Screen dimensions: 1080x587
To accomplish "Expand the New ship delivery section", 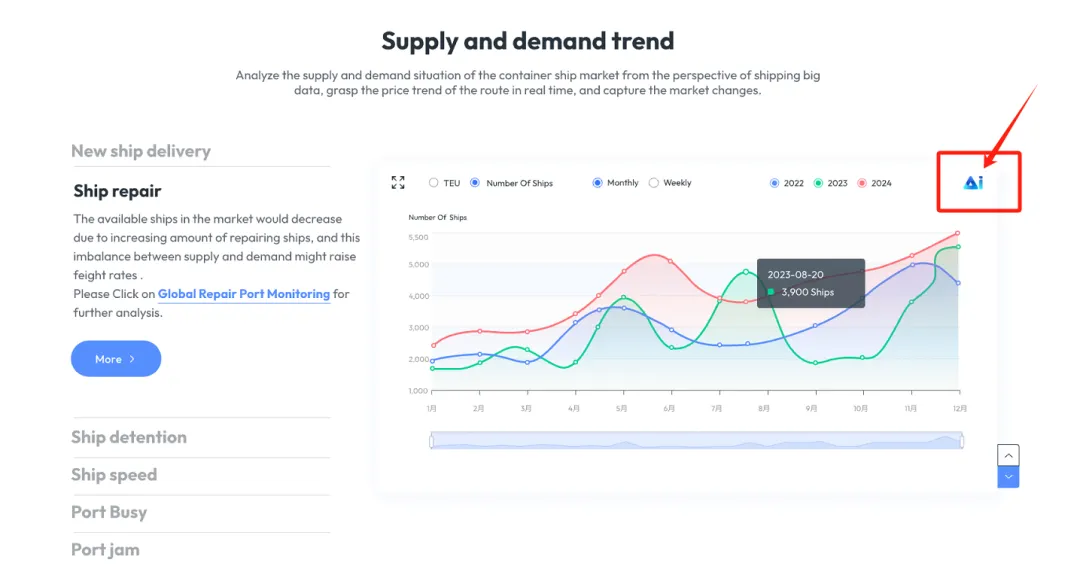I will pyautogui.click(x=141, y=151).
